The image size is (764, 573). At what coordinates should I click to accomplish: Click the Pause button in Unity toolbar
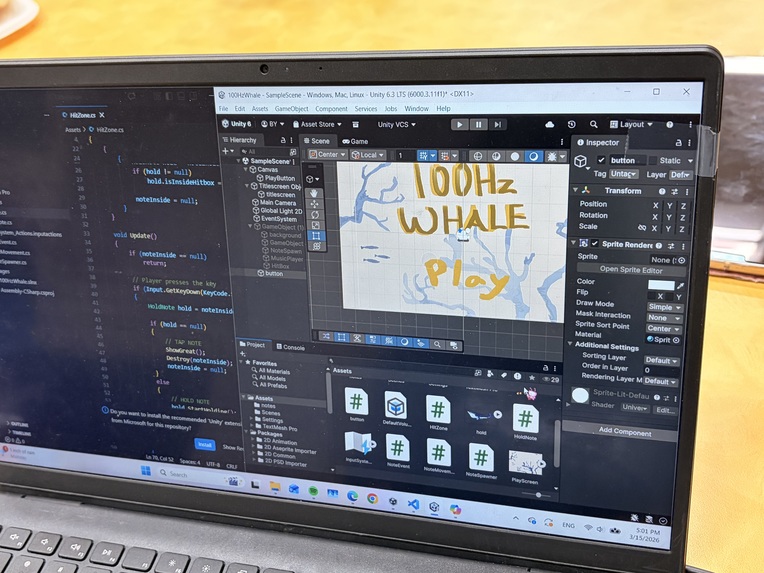tap(478, 125)
